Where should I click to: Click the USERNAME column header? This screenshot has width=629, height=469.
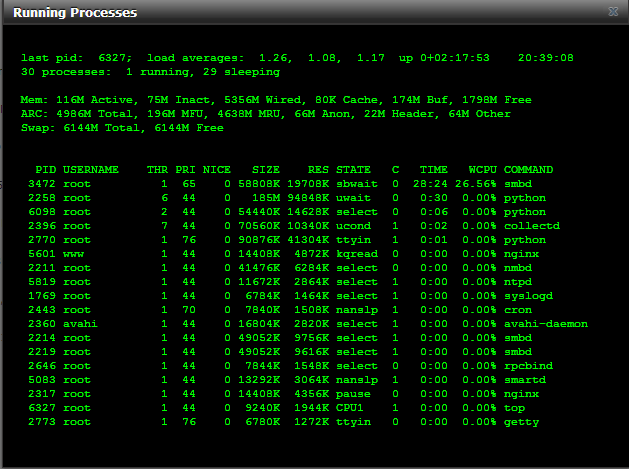click(x=91, y=170)
